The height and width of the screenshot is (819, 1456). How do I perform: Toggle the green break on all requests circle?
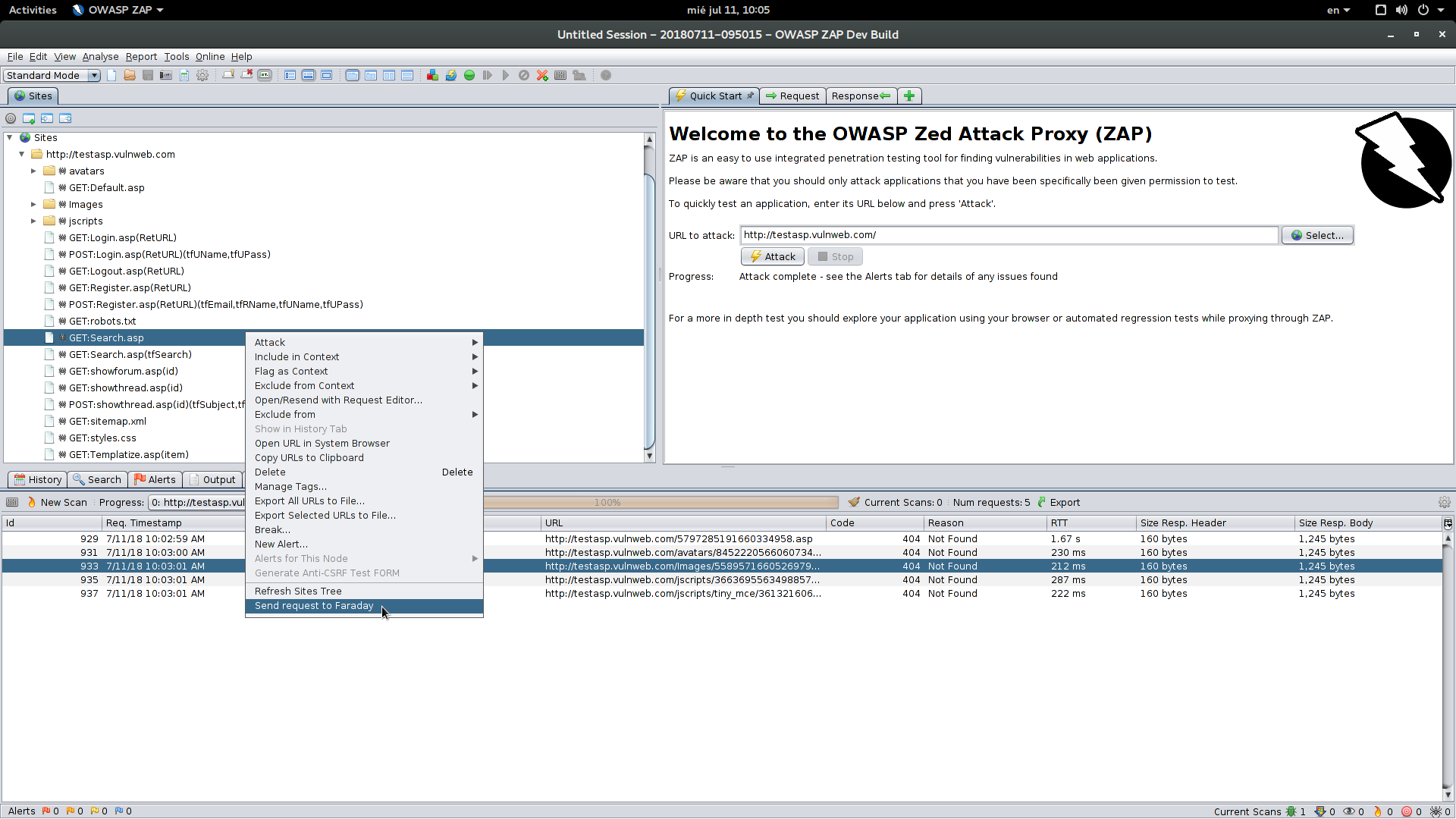pyautogui.click(x=469, y=75)
